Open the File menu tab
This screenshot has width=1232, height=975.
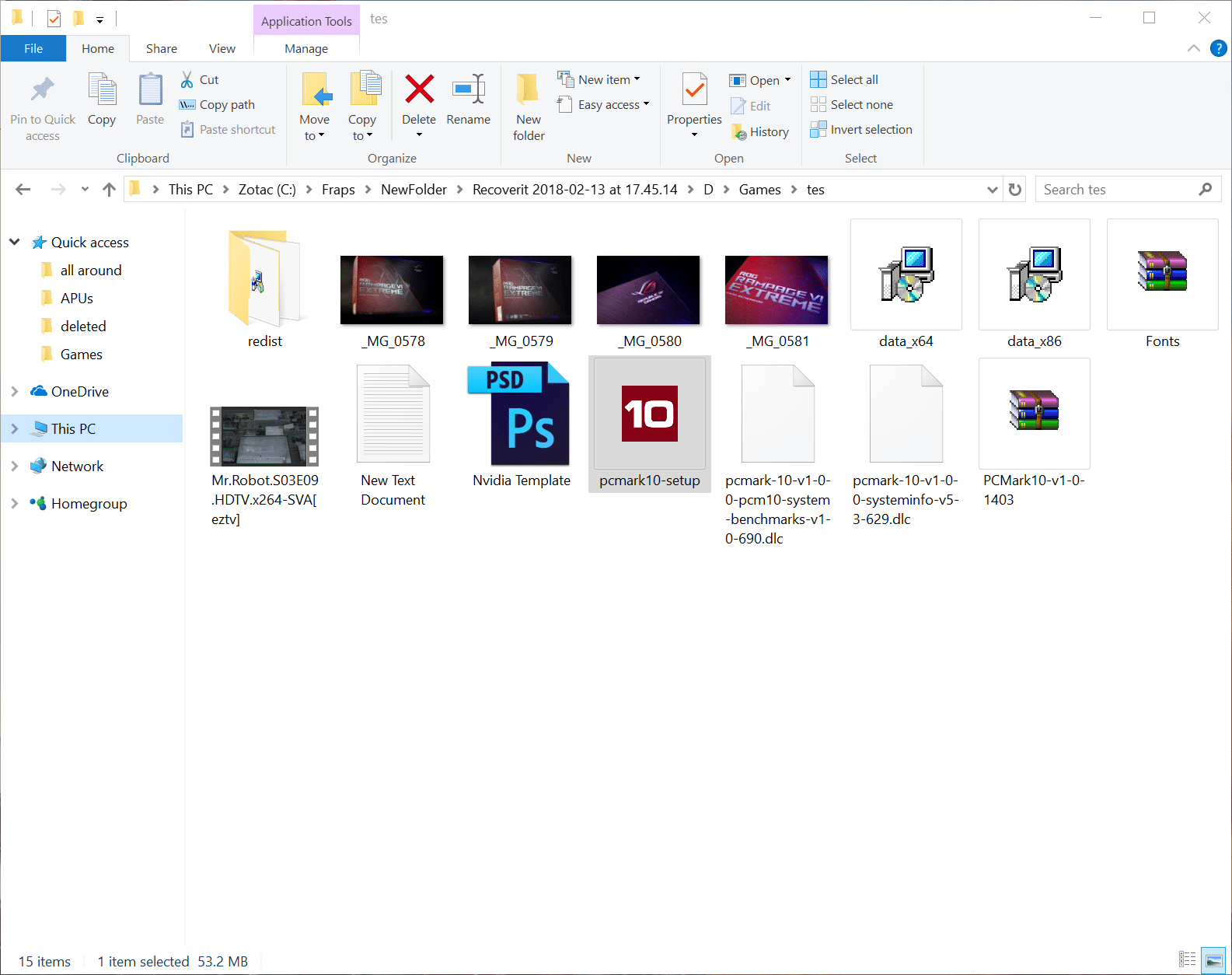33,48
